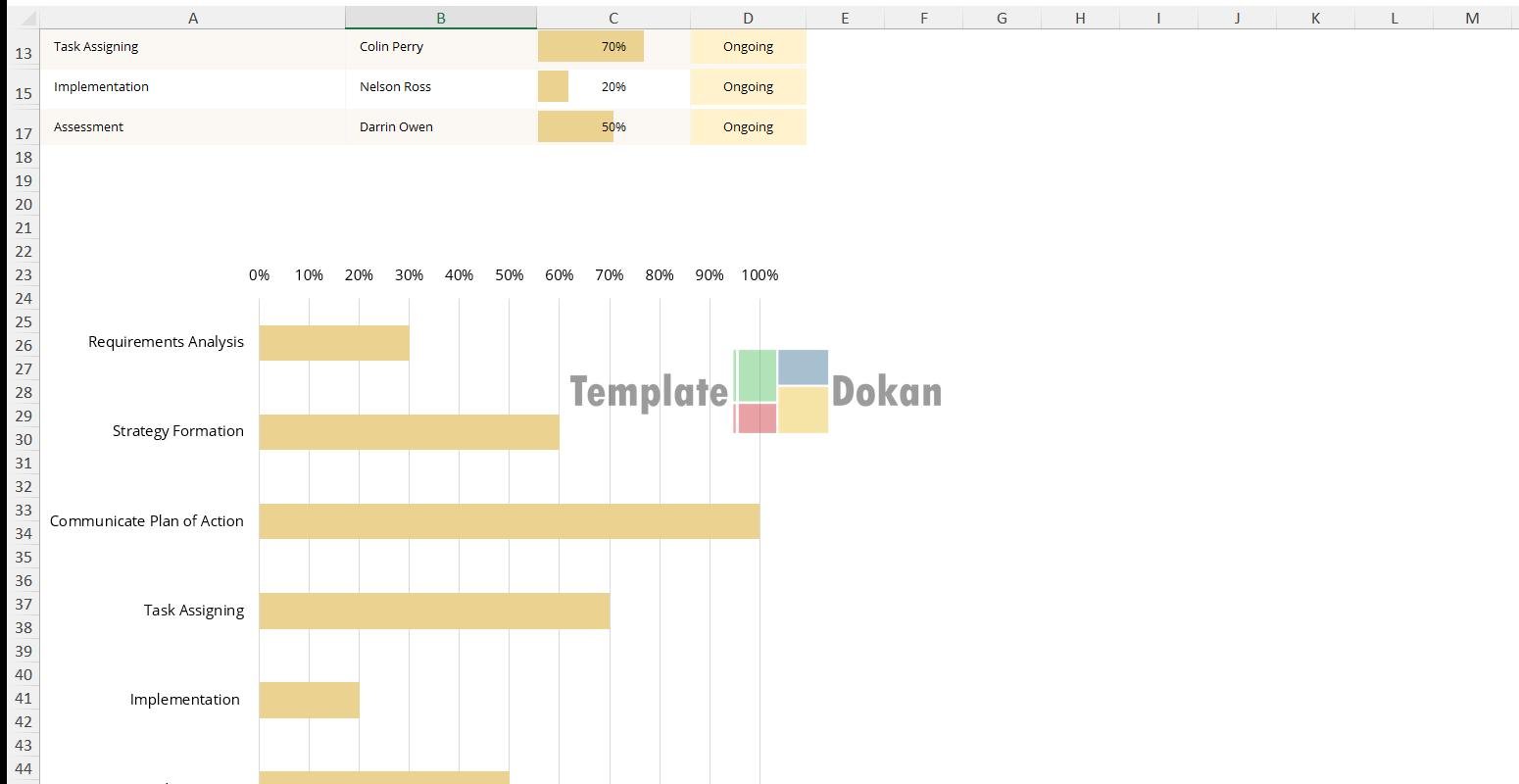The image size is (1519, 784).
Task: Click the Implementation bar in the chart
Action: [x=309, y=700]
